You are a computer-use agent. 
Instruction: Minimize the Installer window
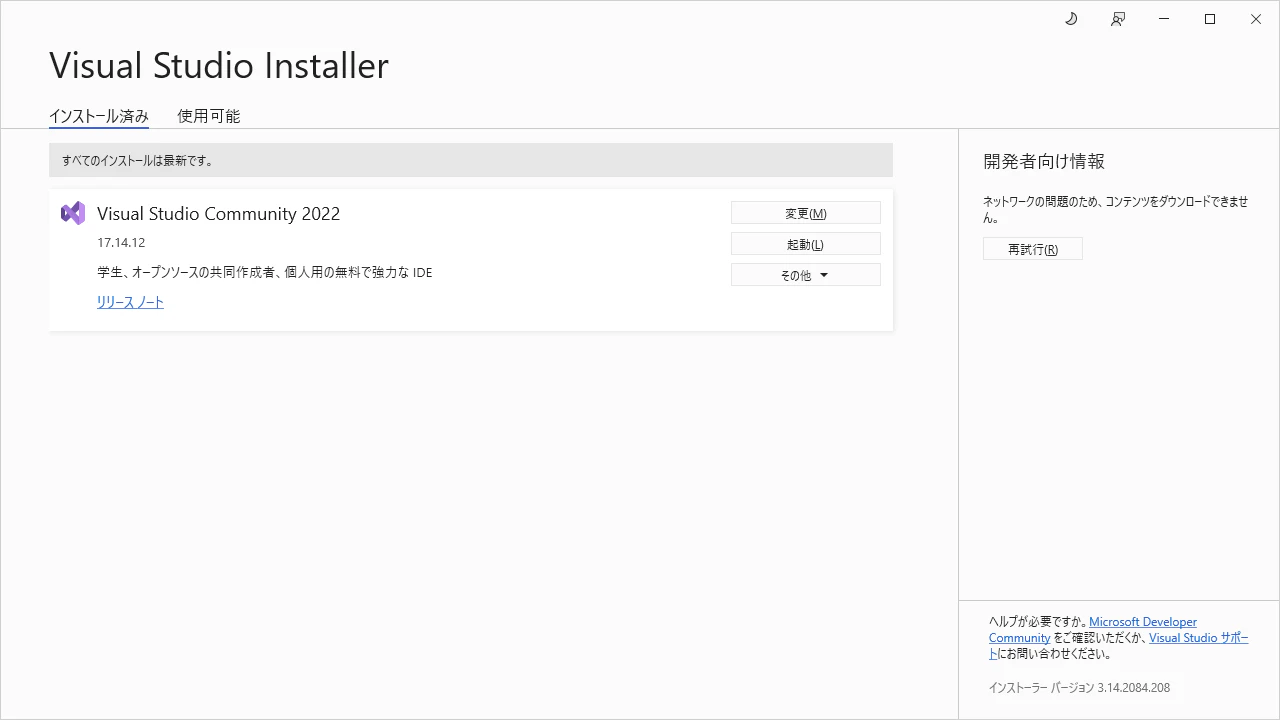(1164, 19)
